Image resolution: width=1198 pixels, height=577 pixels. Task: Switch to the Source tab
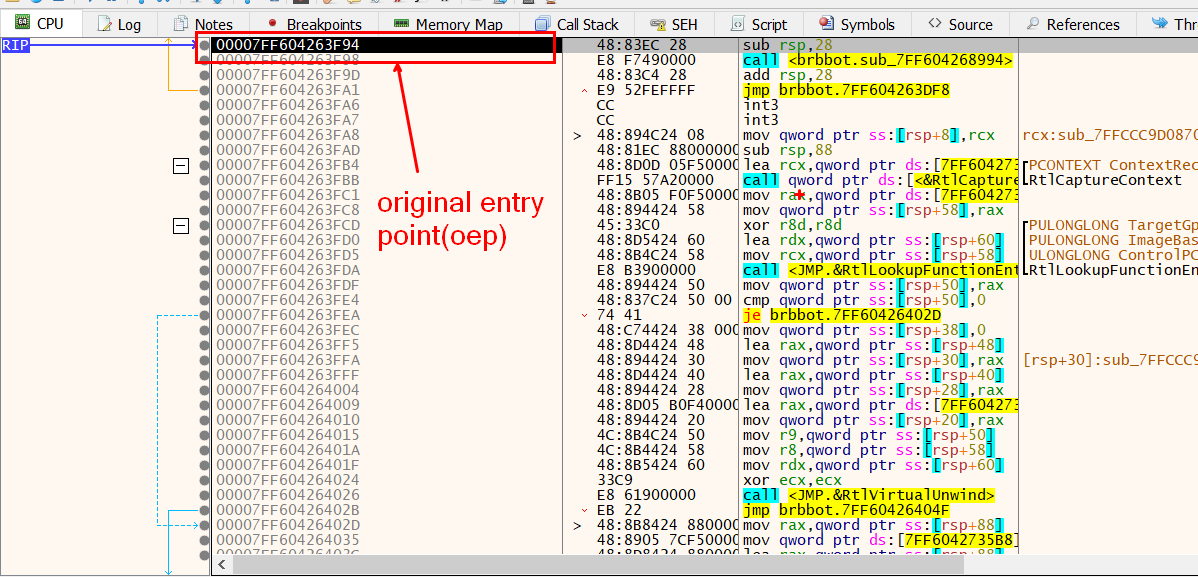tap(959, 24)
